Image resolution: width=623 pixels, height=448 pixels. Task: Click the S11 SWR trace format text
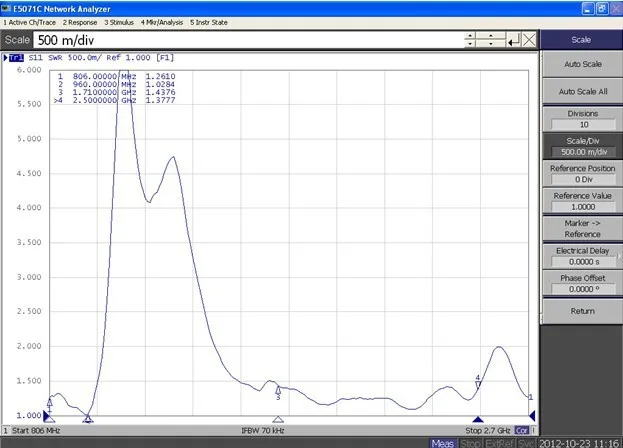pyautogui.click(x=45, y=58)
